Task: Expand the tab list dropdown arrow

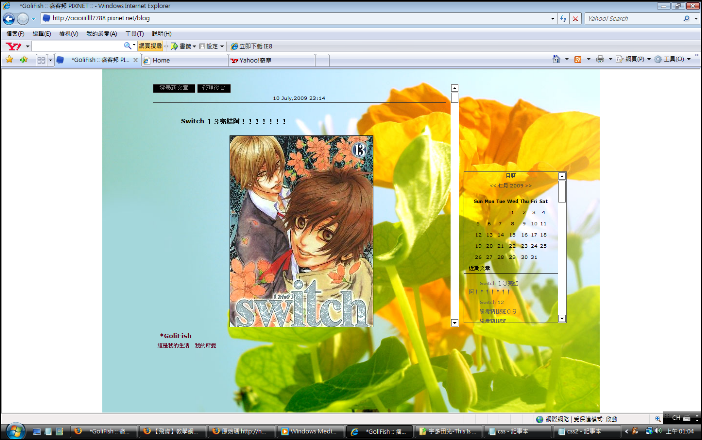Action: pos(50,60)
